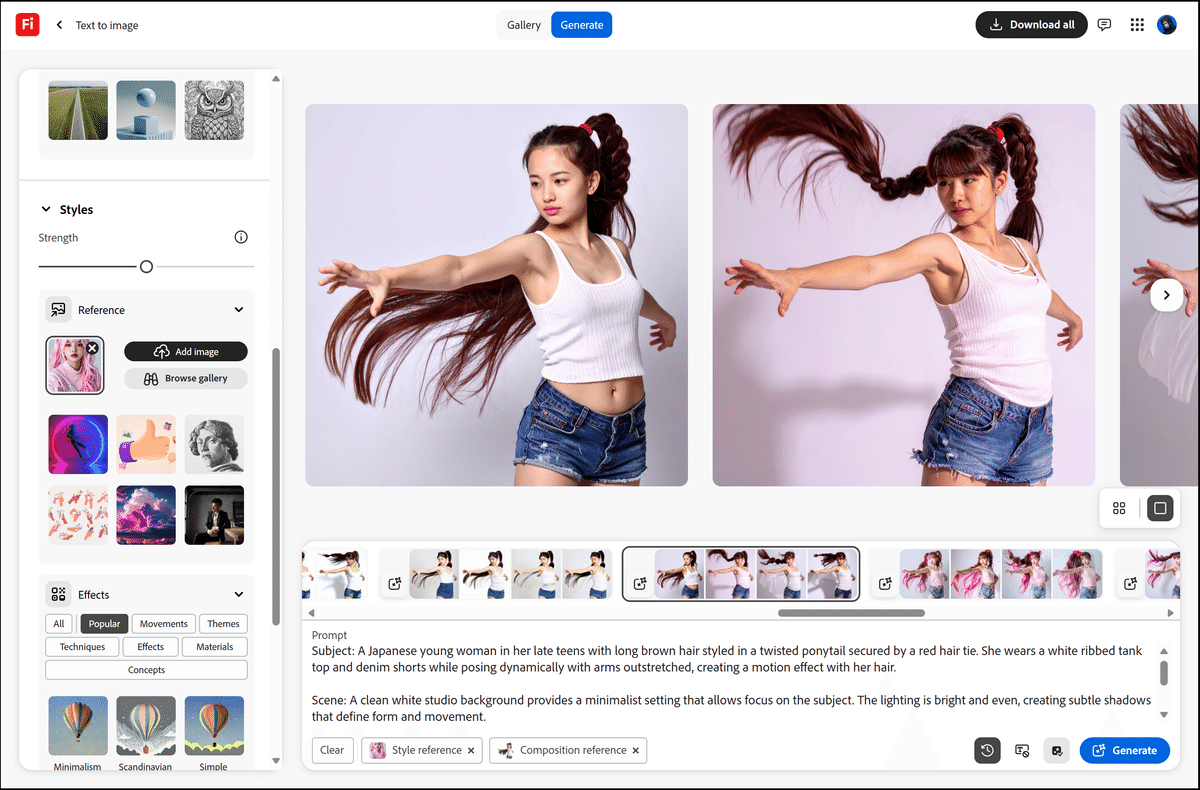Show next image with the right chevron
The height and width of the screenshot is (790, 1200).
tap(1166, 295)
